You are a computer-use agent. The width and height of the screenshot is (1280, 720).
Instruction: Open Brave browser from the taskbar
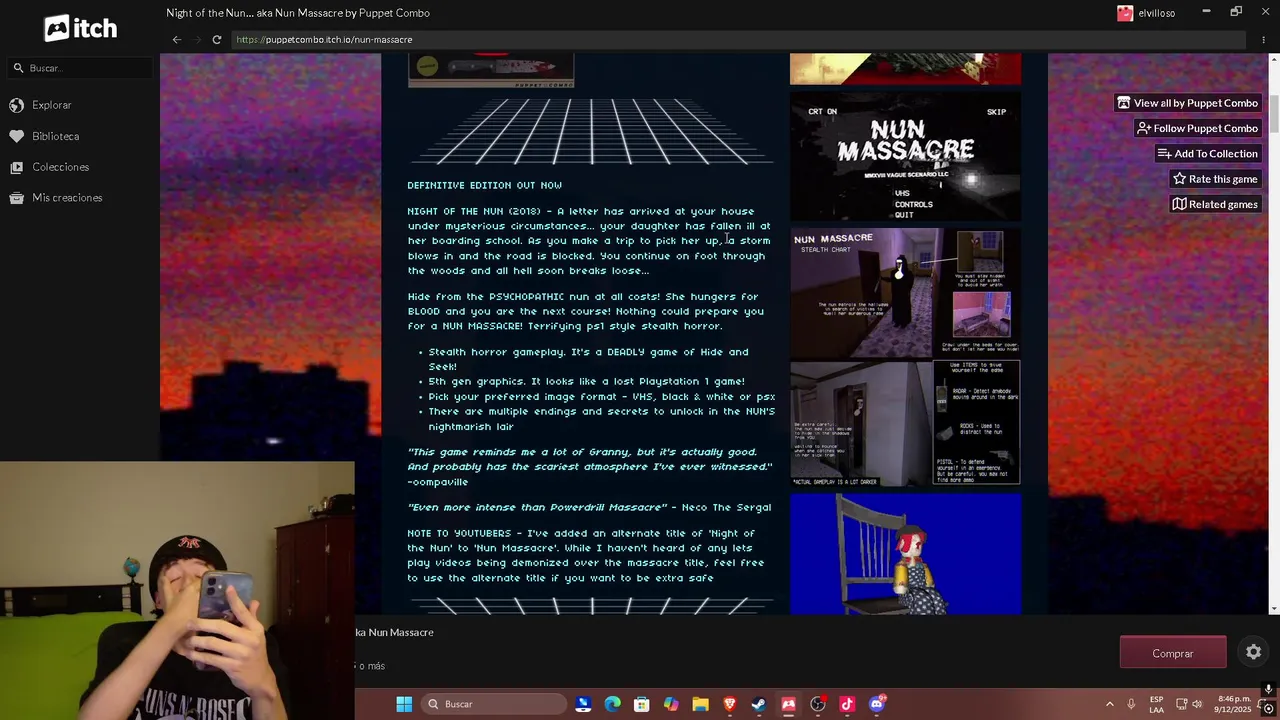click(x=729, y=704)
